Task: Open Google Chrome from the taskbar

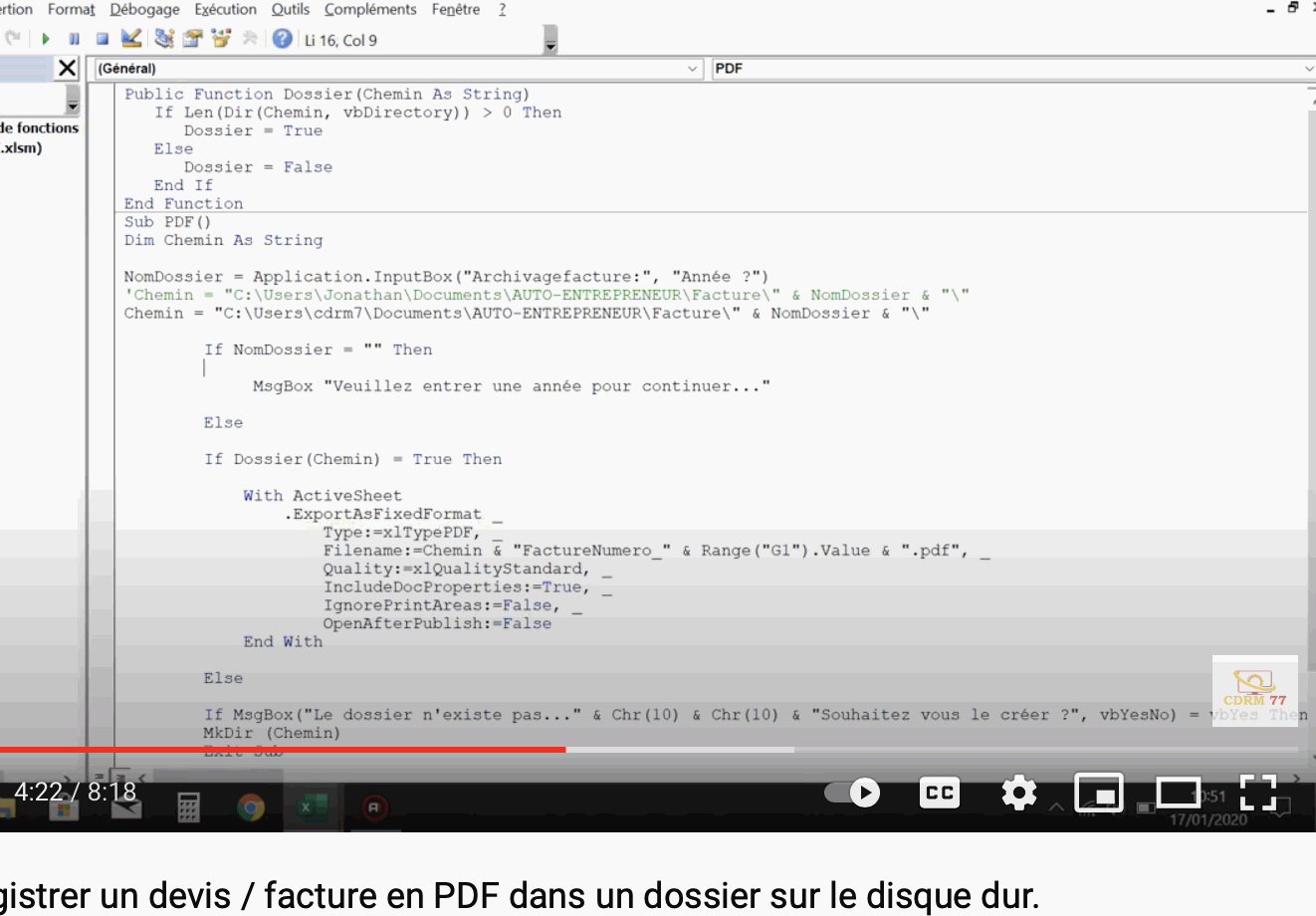Action: click(x=251, y=807)
